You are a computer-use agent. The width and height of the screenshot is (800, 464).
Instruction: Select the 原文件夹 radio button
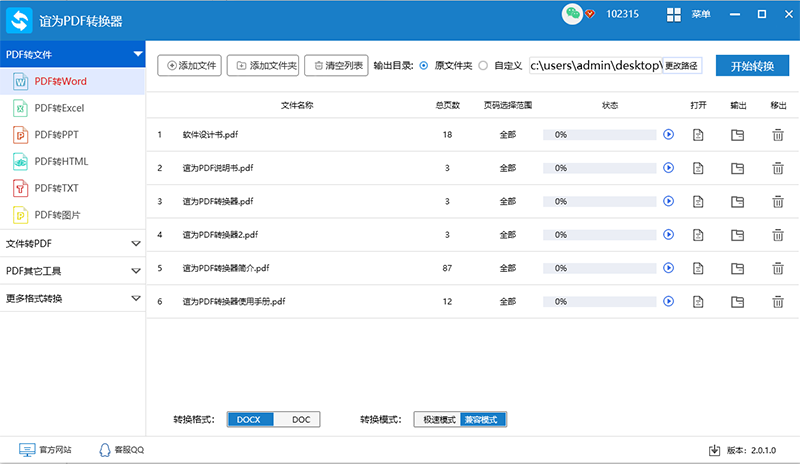coord(425,66)
